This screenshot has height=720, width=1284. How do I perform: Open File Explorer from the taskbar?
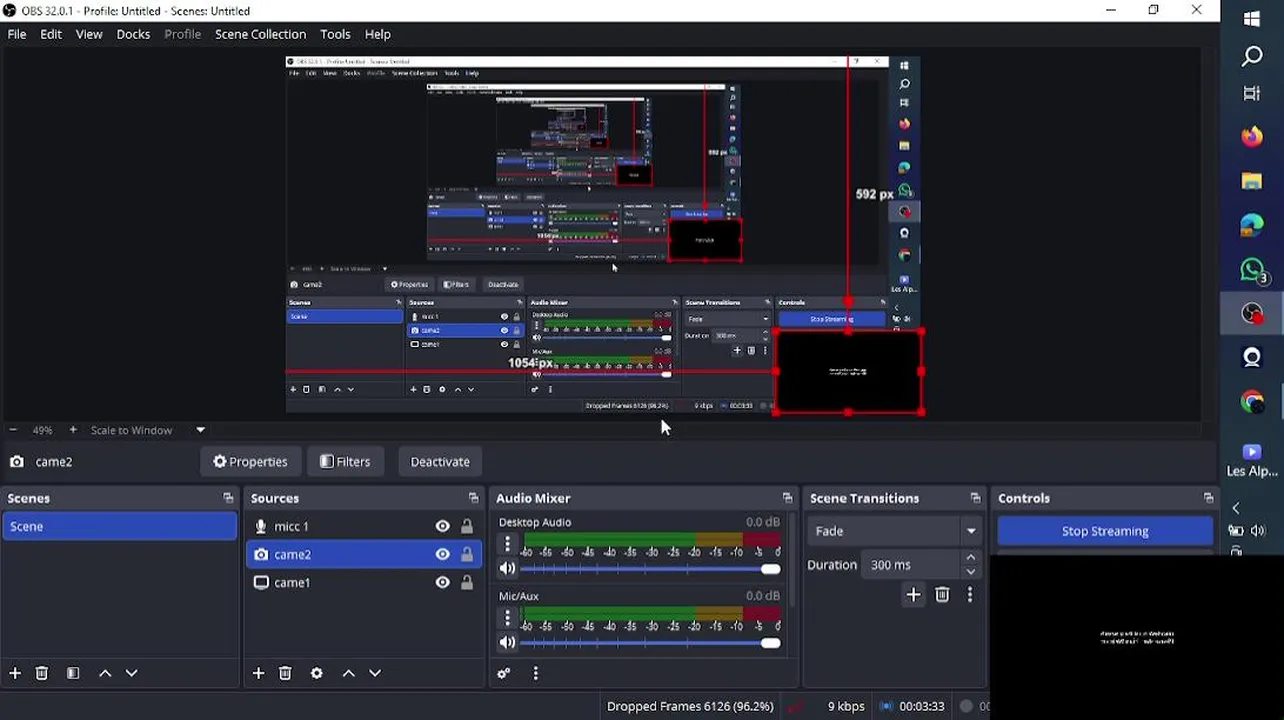pyautogui.click(x=1252, y=181)
